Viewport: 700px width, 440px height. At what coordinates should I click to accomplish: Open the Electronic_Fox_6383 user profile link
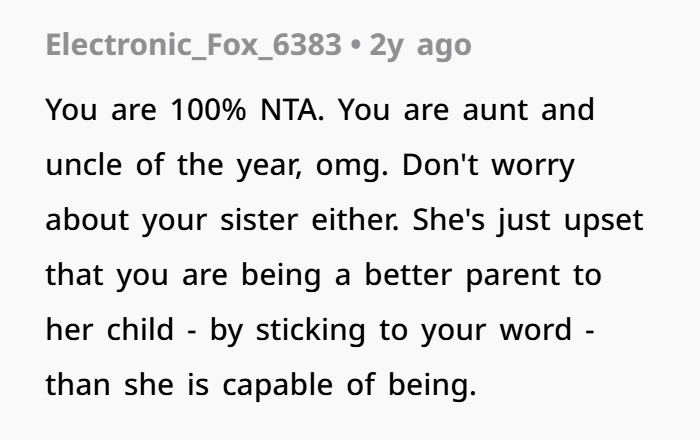coord(194,45)
